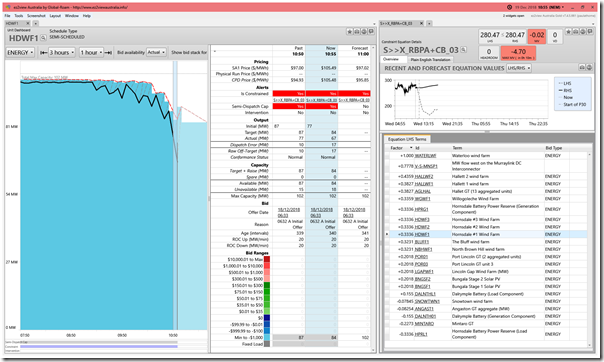Open HPRG1 unit link

pos(422,209)
